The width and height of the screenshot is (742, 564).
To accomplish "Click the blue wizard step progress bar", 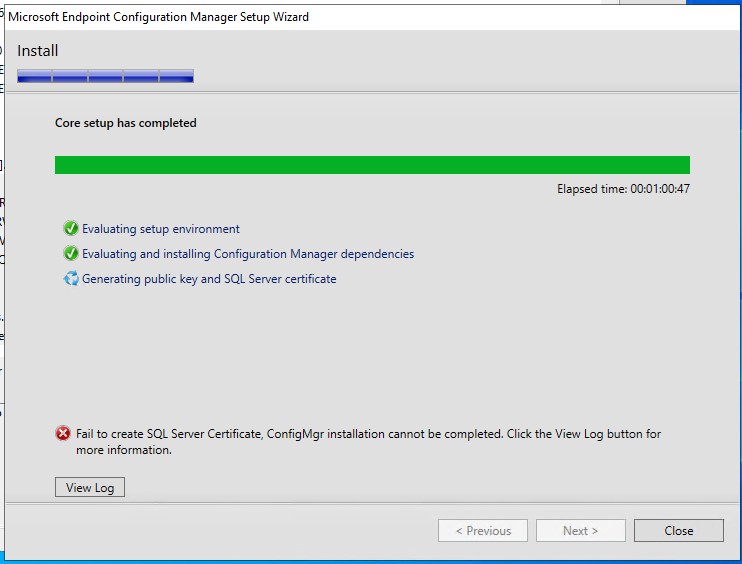I will pyautogui.click(x=105, y=76).
